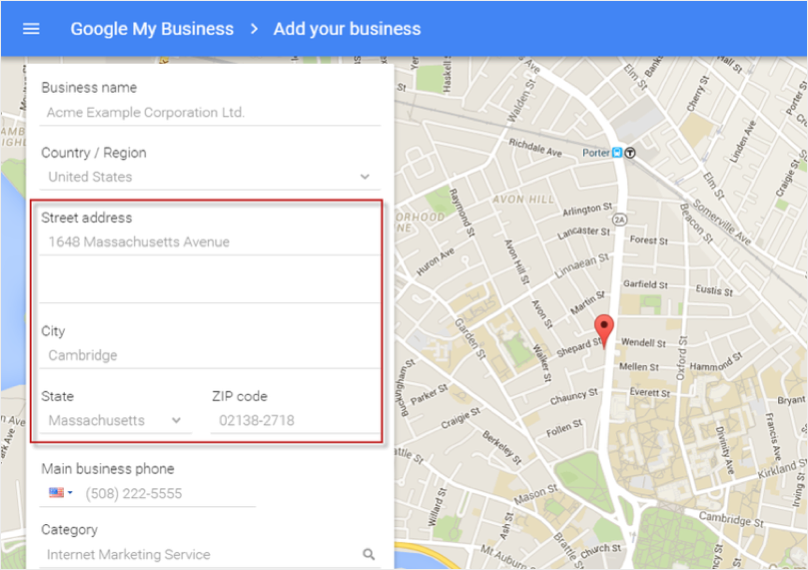Viewport: 808px width, 570px height.
Task: Click the T subway symbol near Porter
Action: point(630,153)
